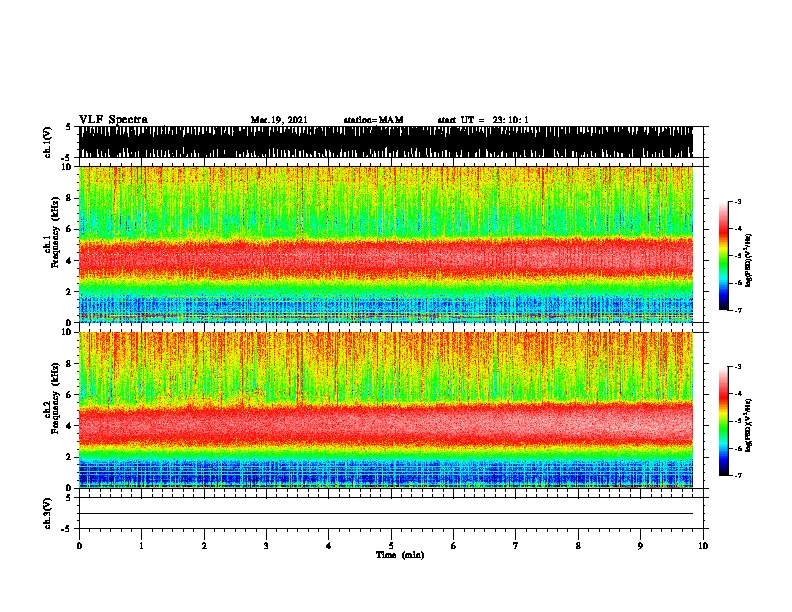
Task: Click time axis tick label "3"
Action: tap(266, 546)
